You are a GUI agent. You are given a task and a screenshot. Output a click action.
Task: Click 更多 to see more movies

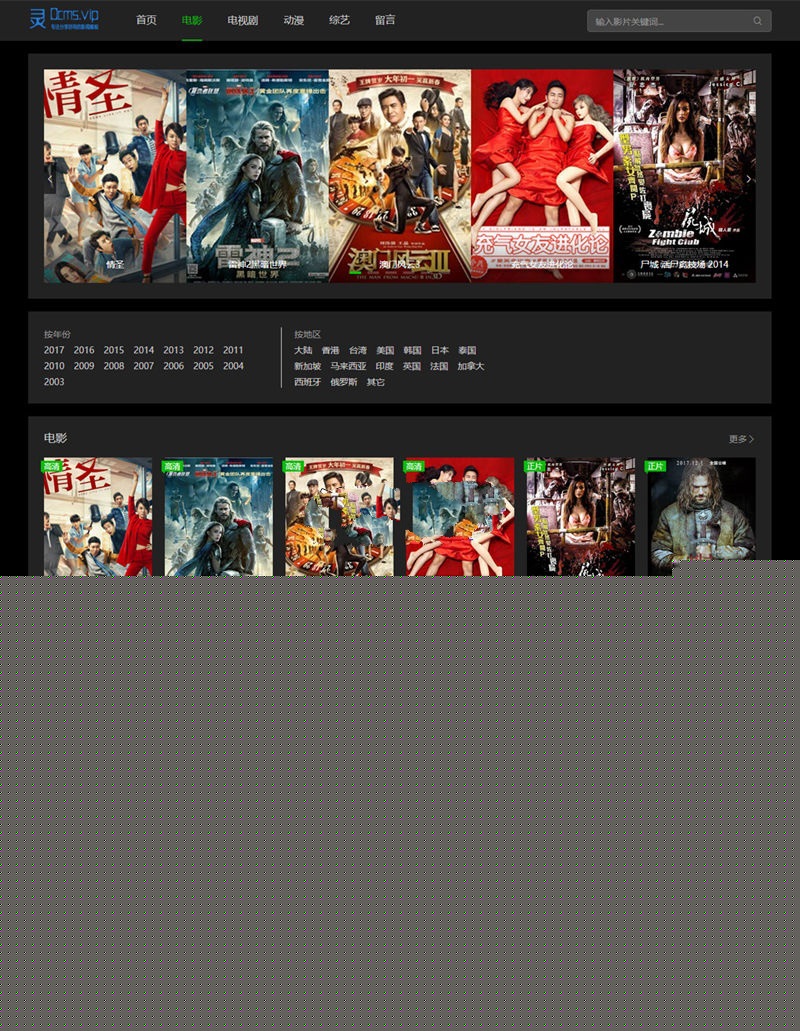tap(741, 439)
